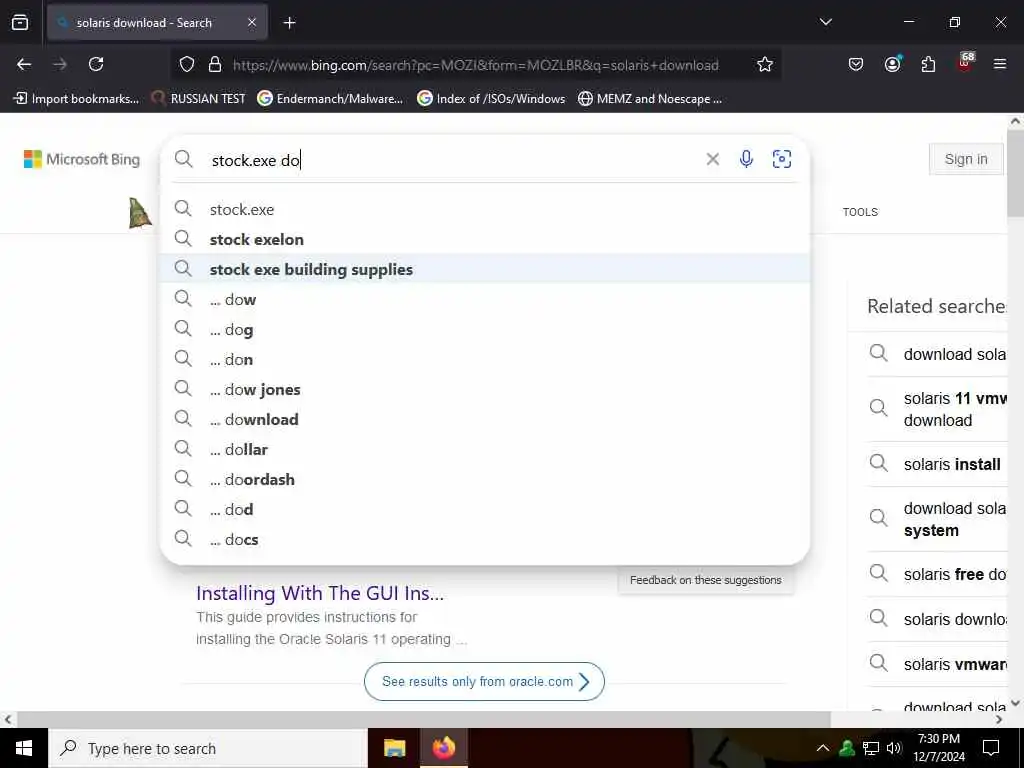
Task: Open related search 'solaris install'
Action: click(936, 464)
